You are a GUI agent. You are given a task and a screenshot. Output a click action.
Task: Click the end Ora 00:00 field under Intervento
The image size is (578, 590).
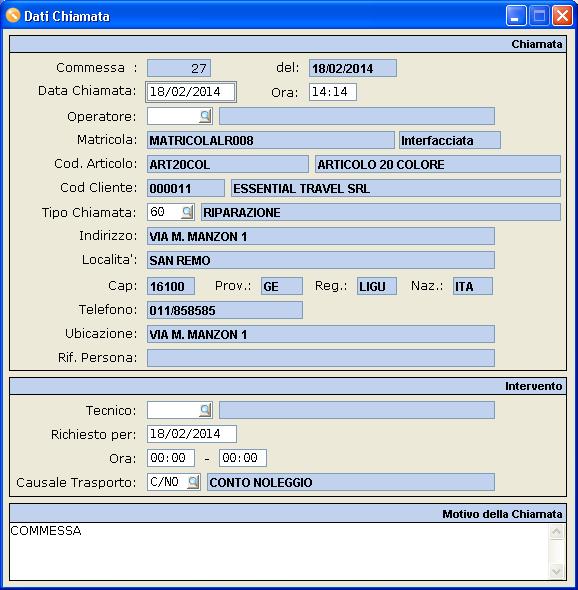point(243,458)
